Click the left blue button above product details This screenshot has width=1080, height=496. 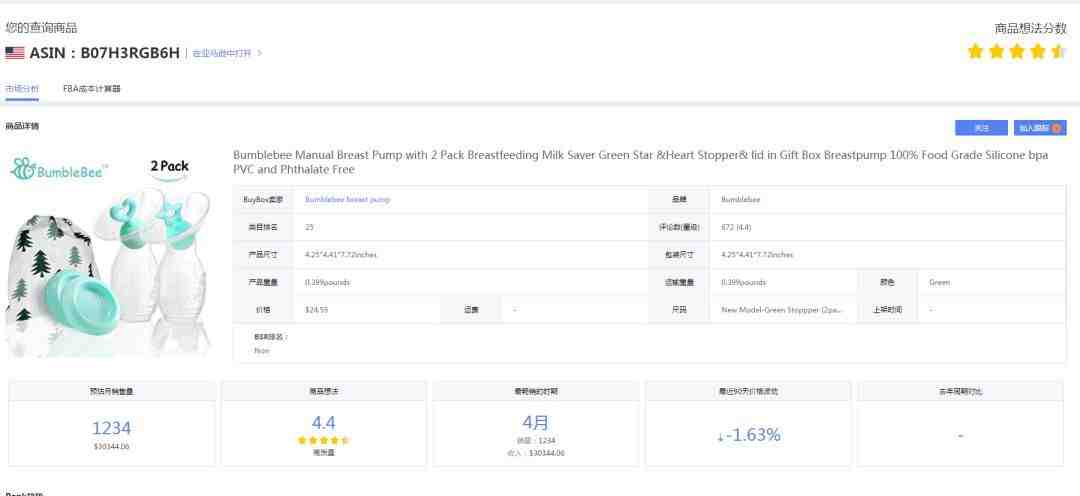[x=981, y=128]
